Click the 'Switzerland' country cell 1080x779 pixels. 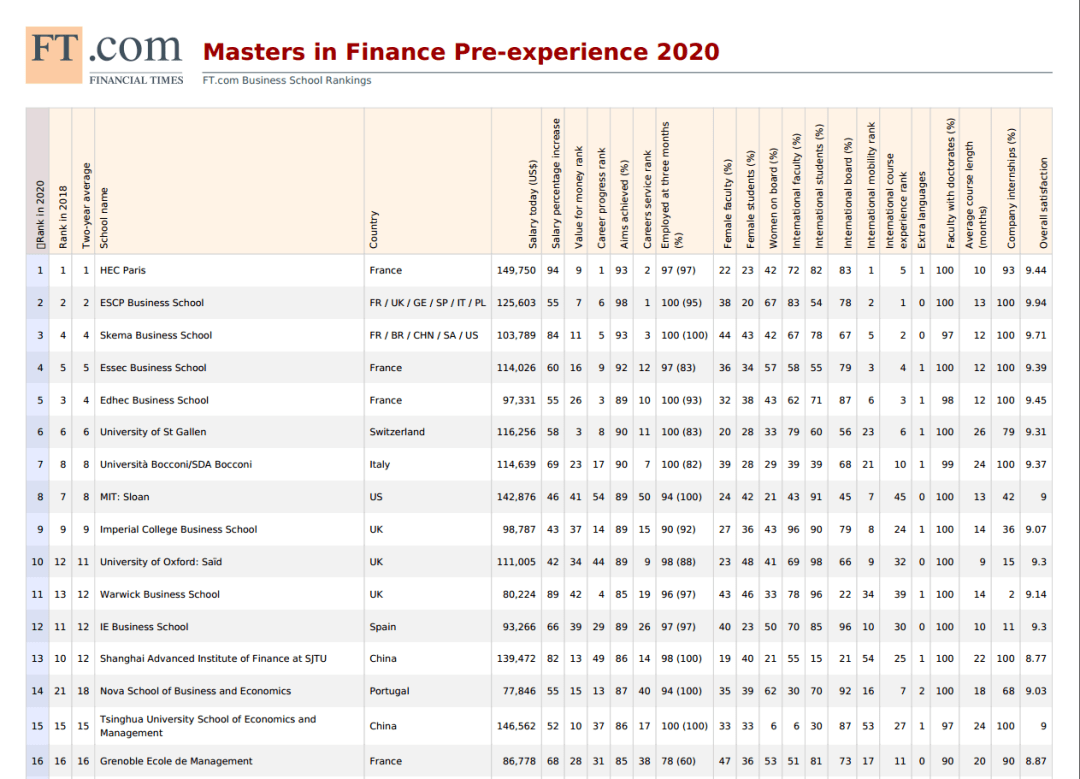[397, 432]
